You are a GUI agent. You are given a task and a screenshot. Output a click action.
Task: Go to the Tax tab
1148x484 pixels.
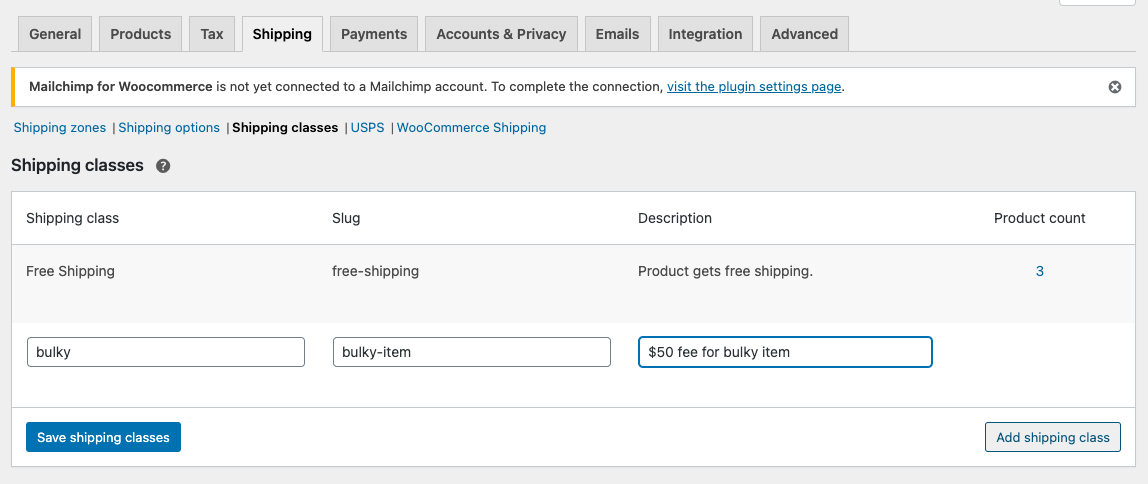[x=212, y=34]
